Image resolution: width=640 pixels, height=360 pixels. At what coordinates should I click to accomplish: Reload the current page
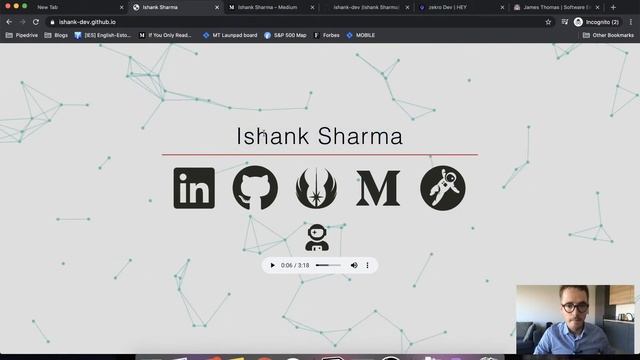click(x=36, y=22)
